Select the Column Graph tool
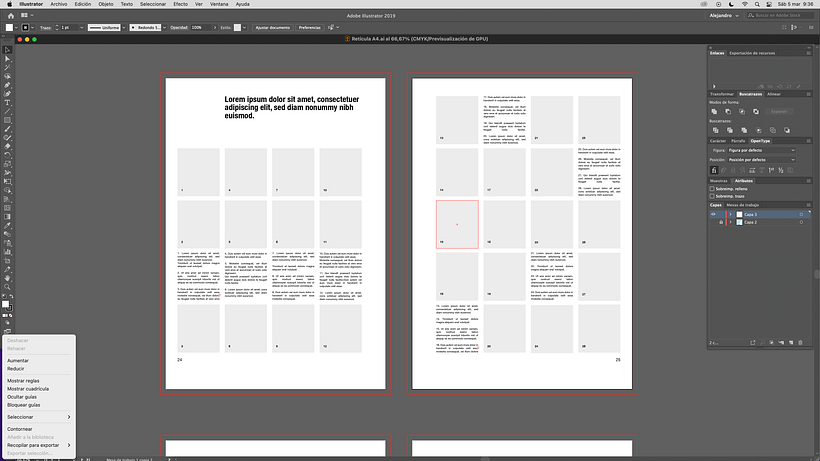Viewport: 820px width, 461px height. [7, 252]
